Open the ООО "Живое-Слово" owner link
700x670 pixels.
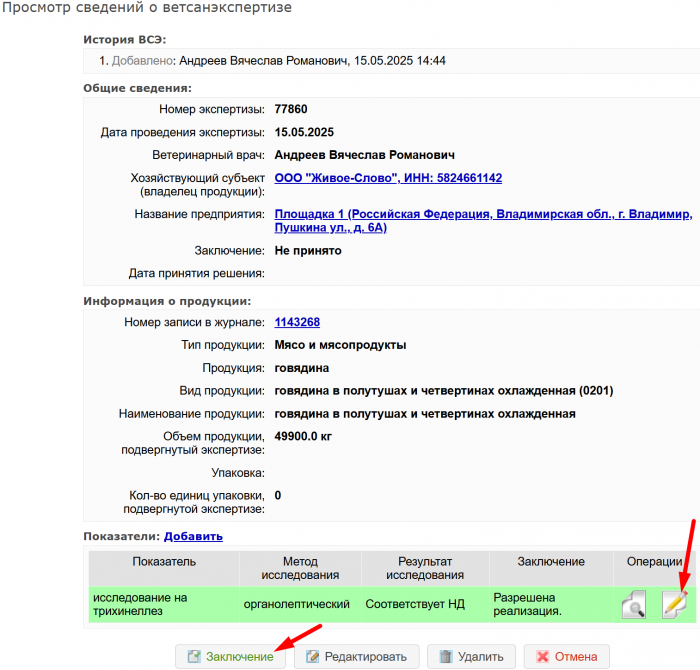pyautogui.click(x=388, y=178)
